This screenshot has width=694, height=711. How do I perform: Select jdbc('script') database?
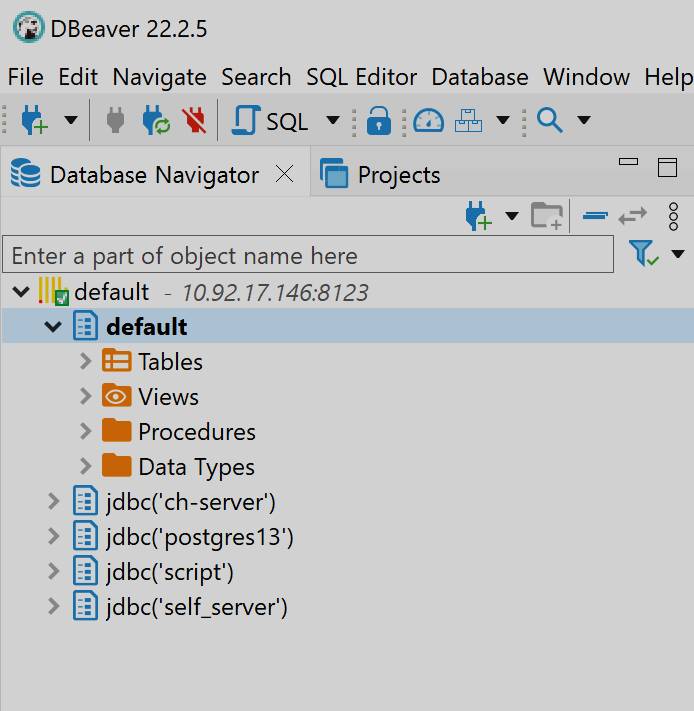[170, 572]
